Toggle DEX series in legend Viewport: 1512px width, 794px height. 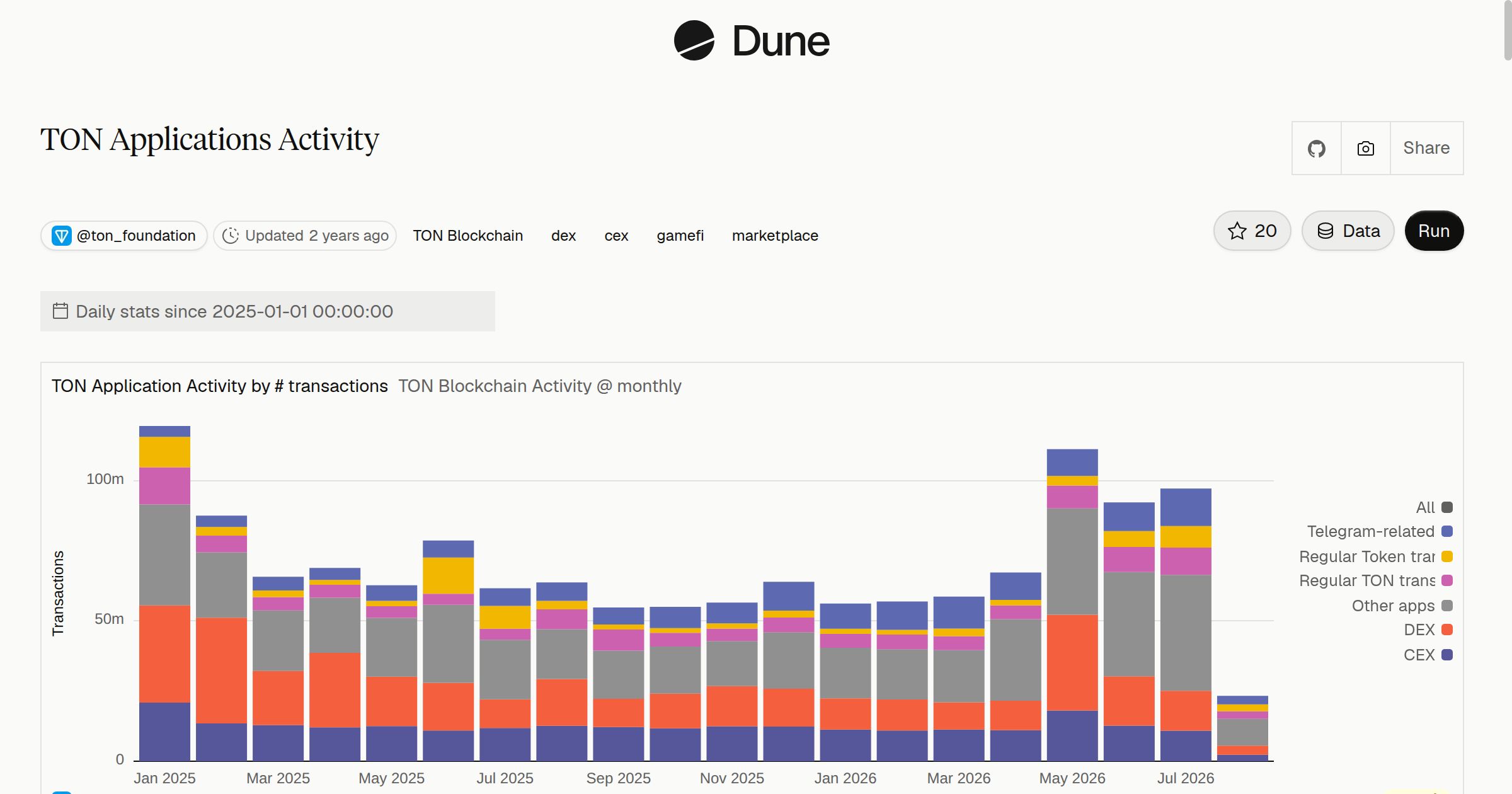1428,630
